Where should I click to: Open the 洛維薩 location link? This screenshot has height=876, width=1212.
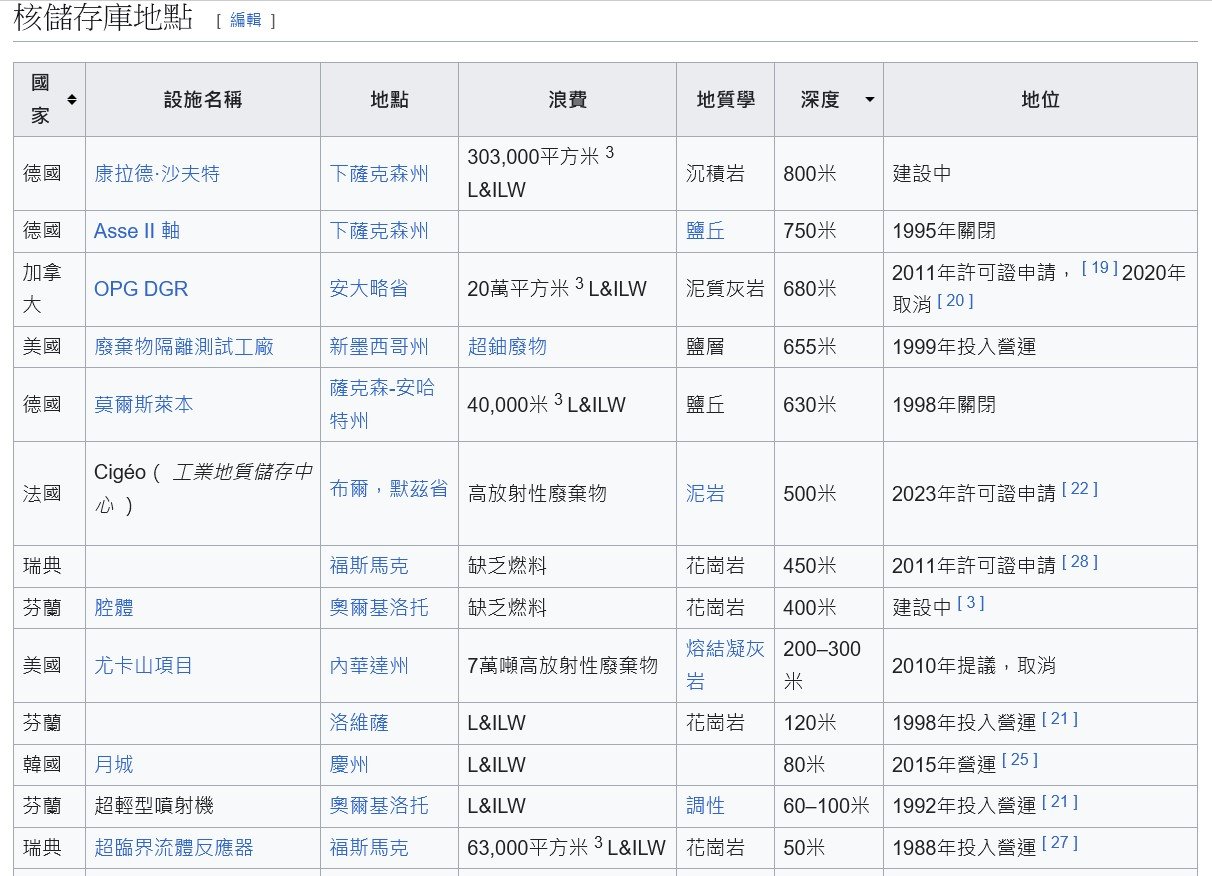[359, 723]
